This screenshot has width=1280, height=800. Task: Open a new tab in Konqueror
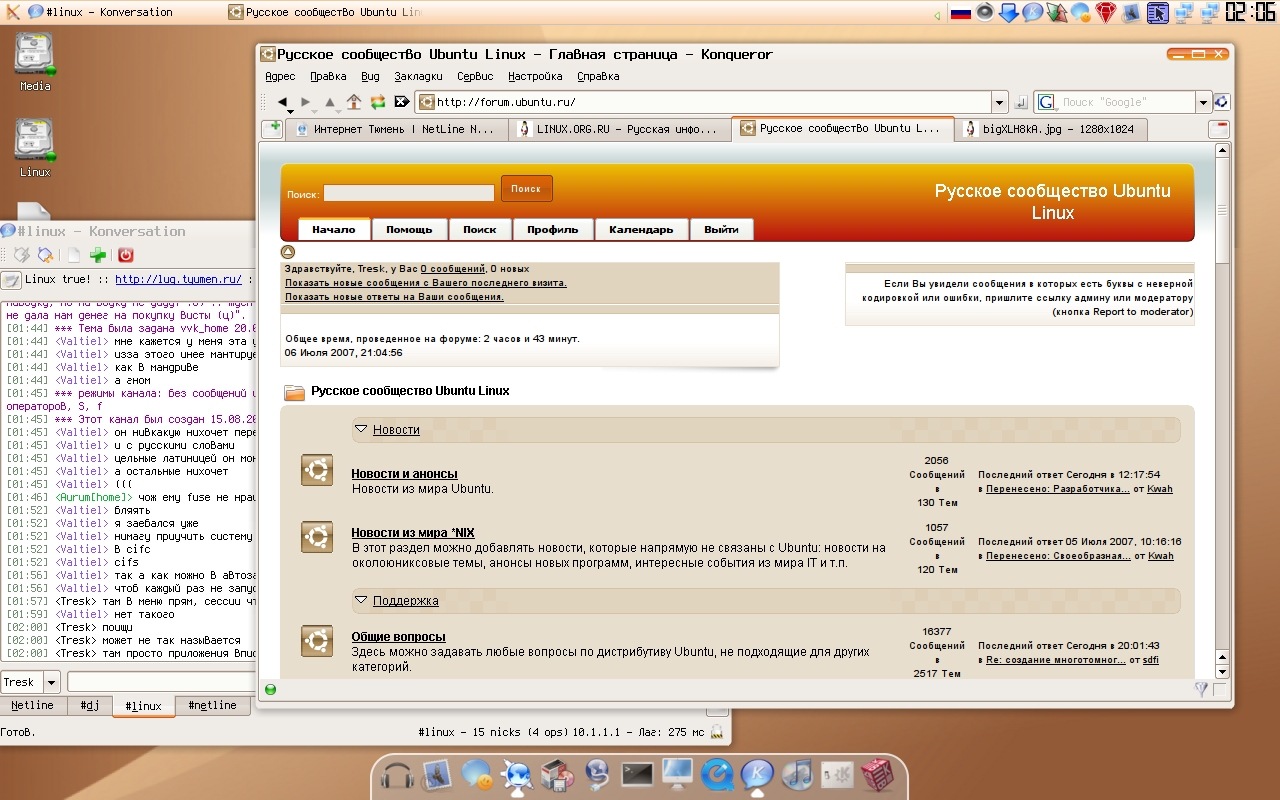271,127
